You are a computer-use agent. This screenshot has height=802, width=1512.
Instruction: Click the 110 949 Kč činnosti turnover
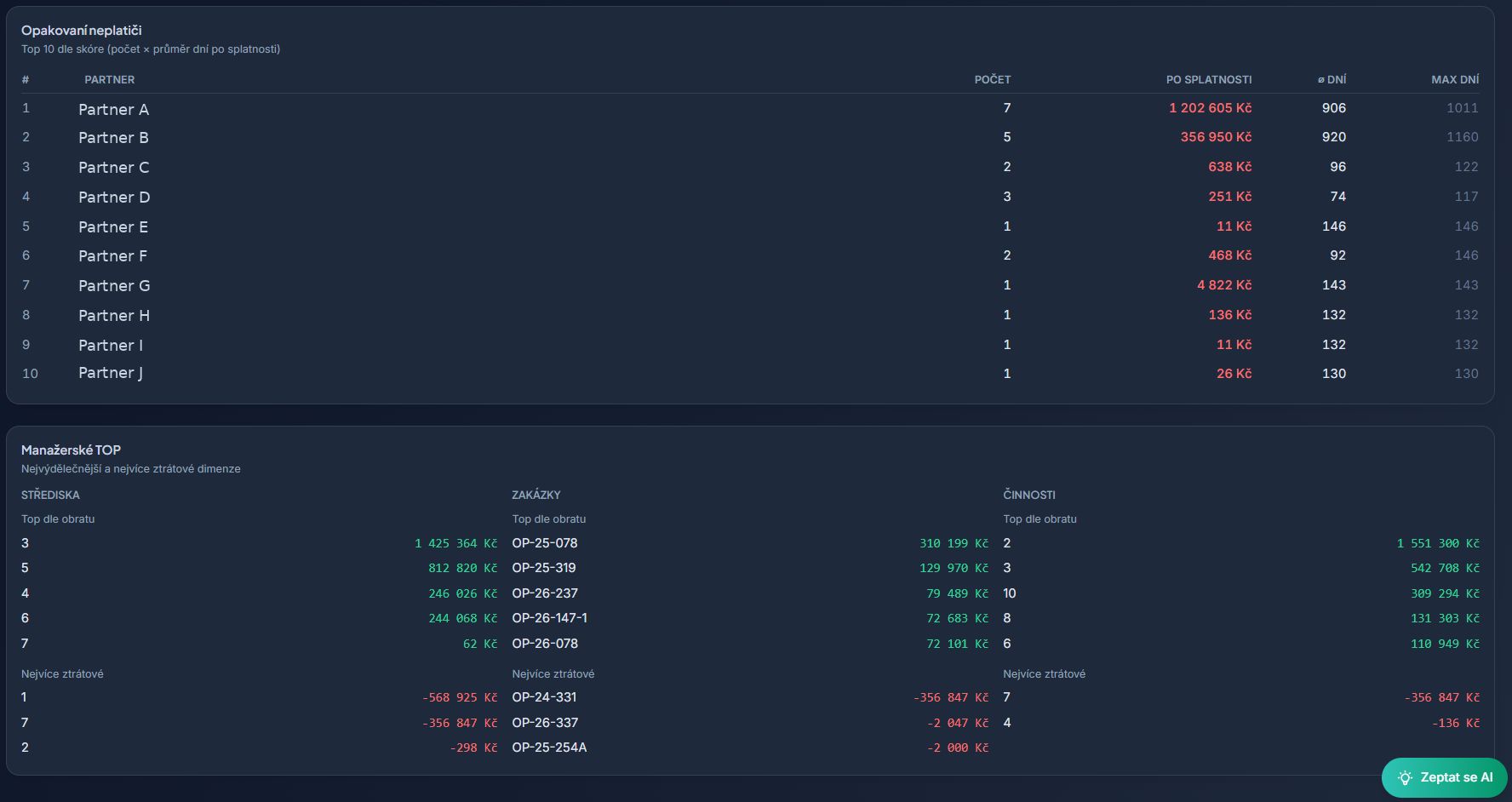click(1445, 644)
